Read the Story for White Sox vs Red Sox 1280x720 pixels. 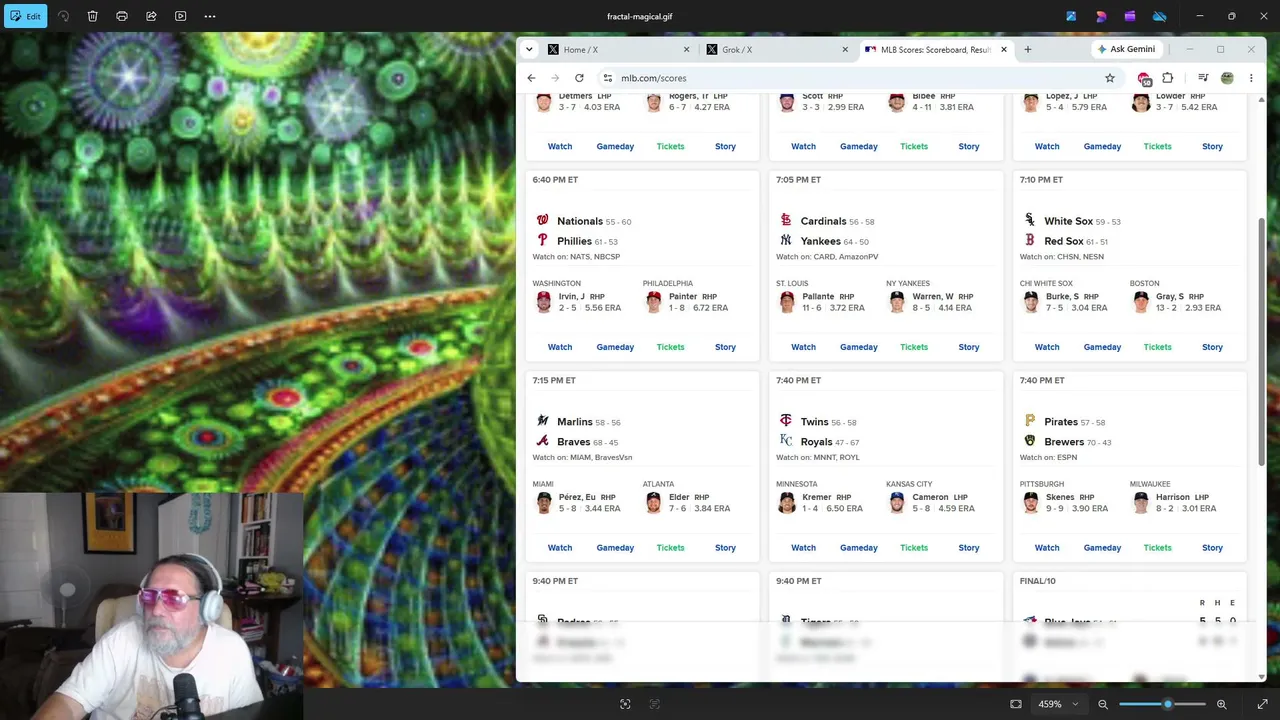[1212, 347]
